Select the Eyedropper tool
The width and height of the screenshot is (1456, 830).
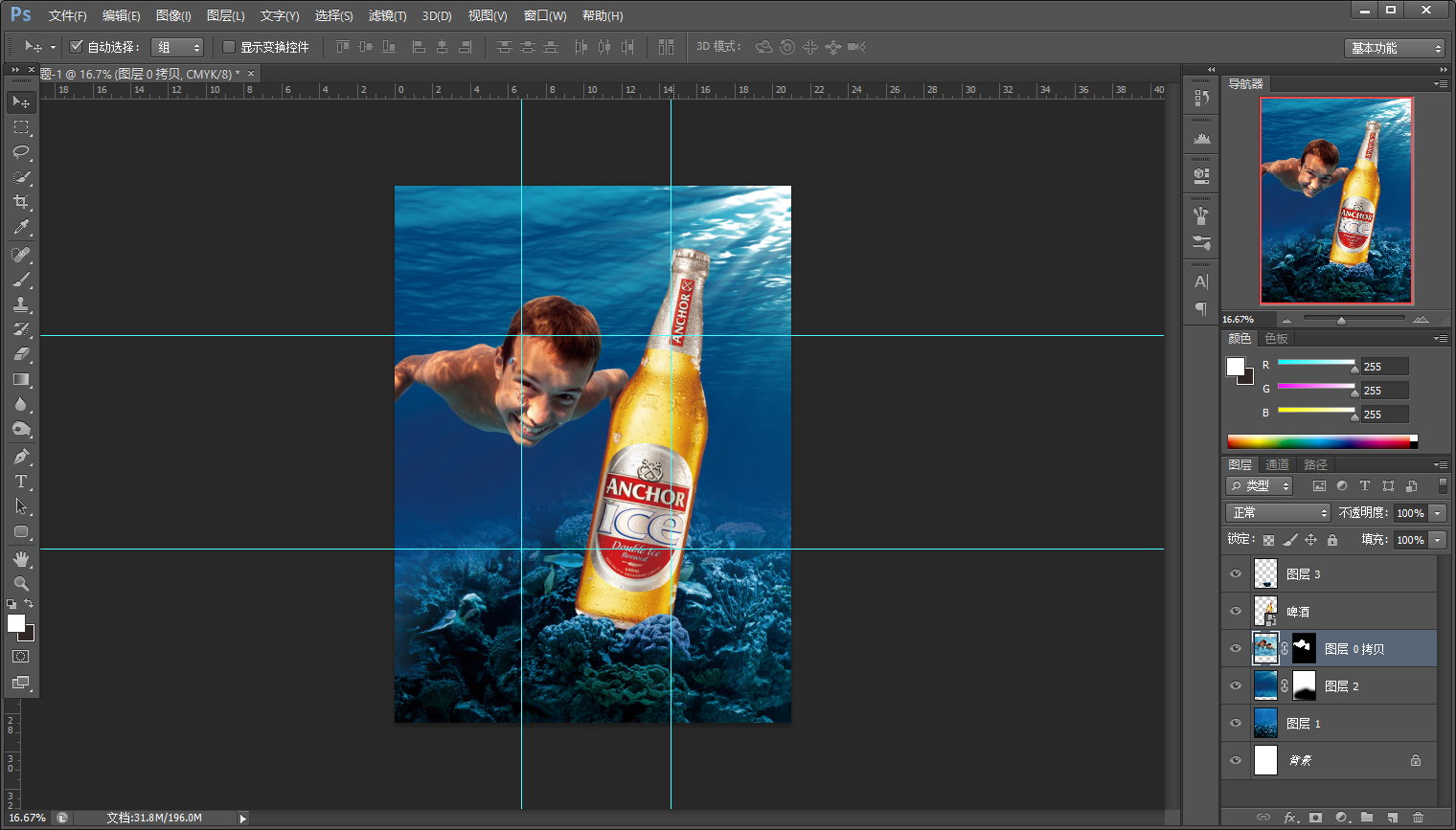click(21, 227)
